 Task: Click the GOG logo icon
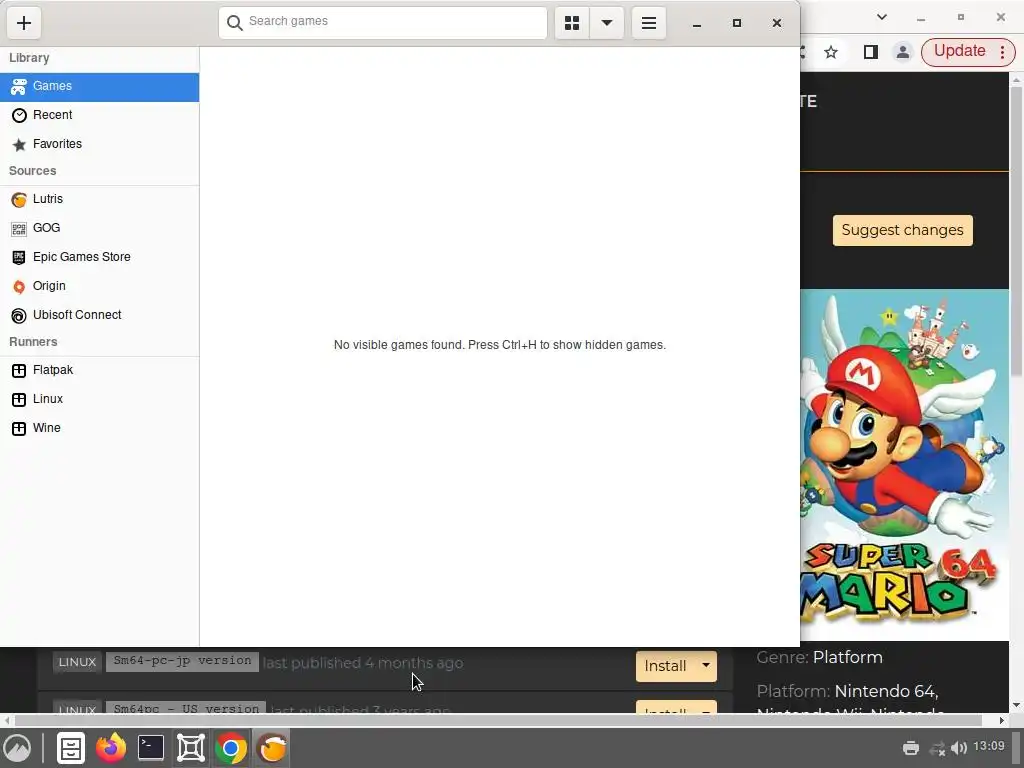coord(19,229)
